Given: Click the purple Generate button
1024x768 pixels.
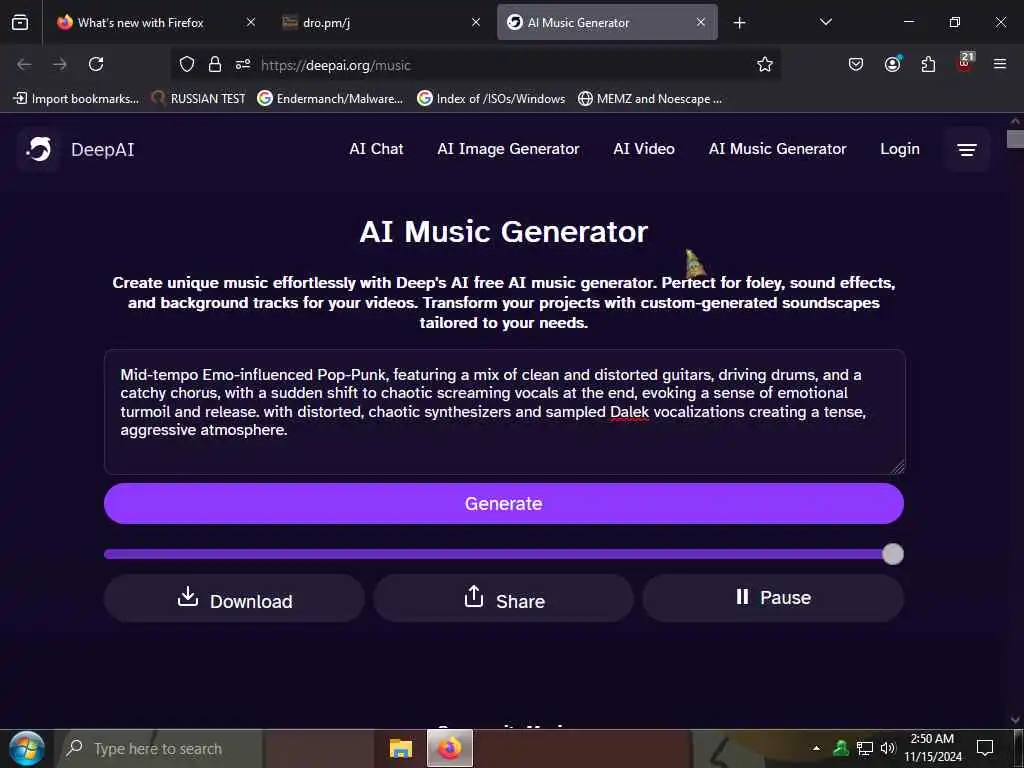Looking at the screenshot, I should [x=504, y=504].
